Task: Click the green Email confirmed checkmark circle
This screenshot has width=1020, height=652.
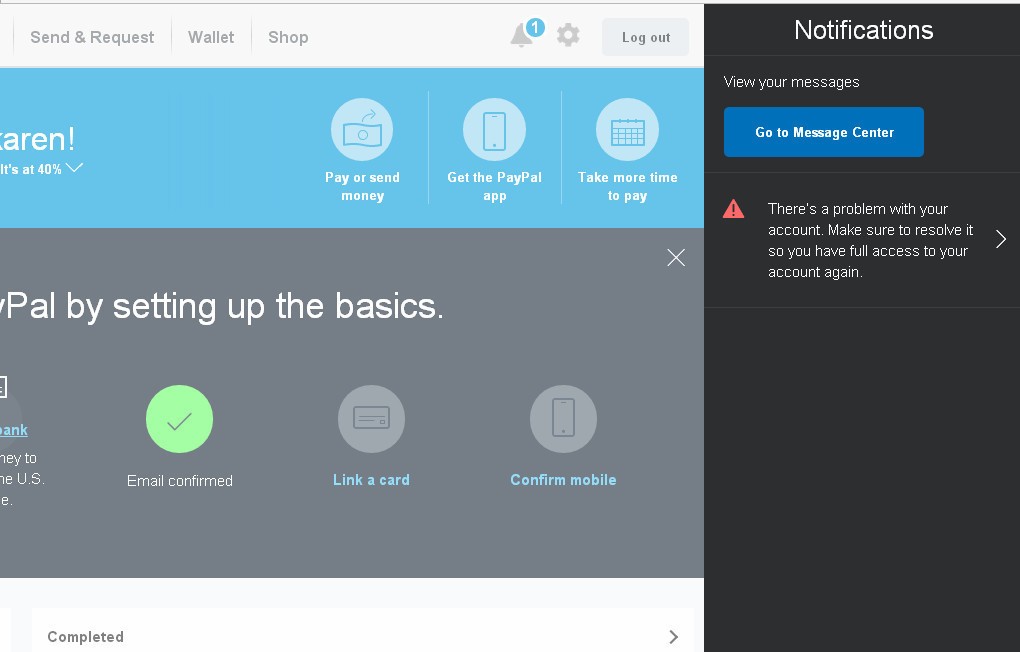Action: pyautogui.click(x=180, y=419)
